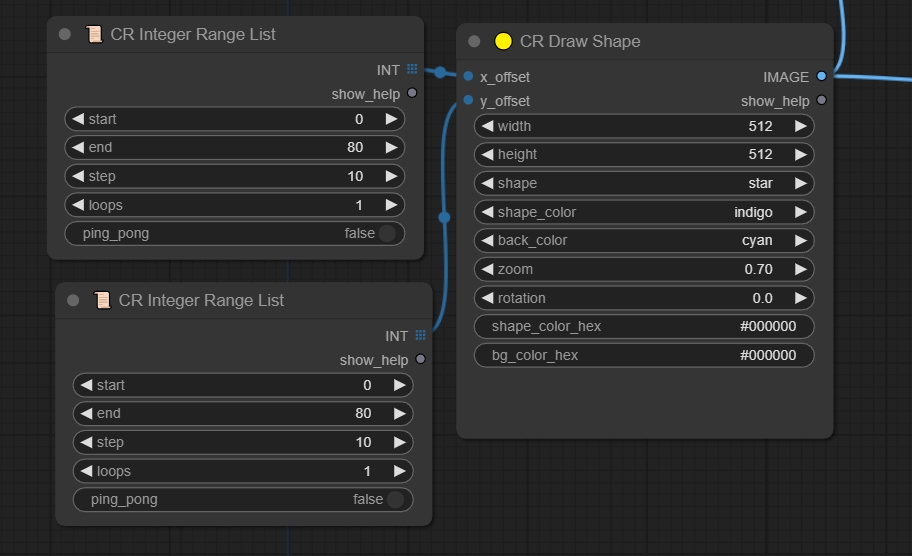Open the shape_color dropdown showing indigo

643,212
